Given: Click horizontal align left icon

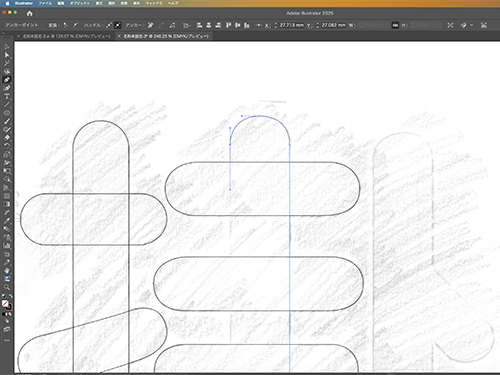Looking at the screenshot, I should pyautogui.click(x=199, y=25).
